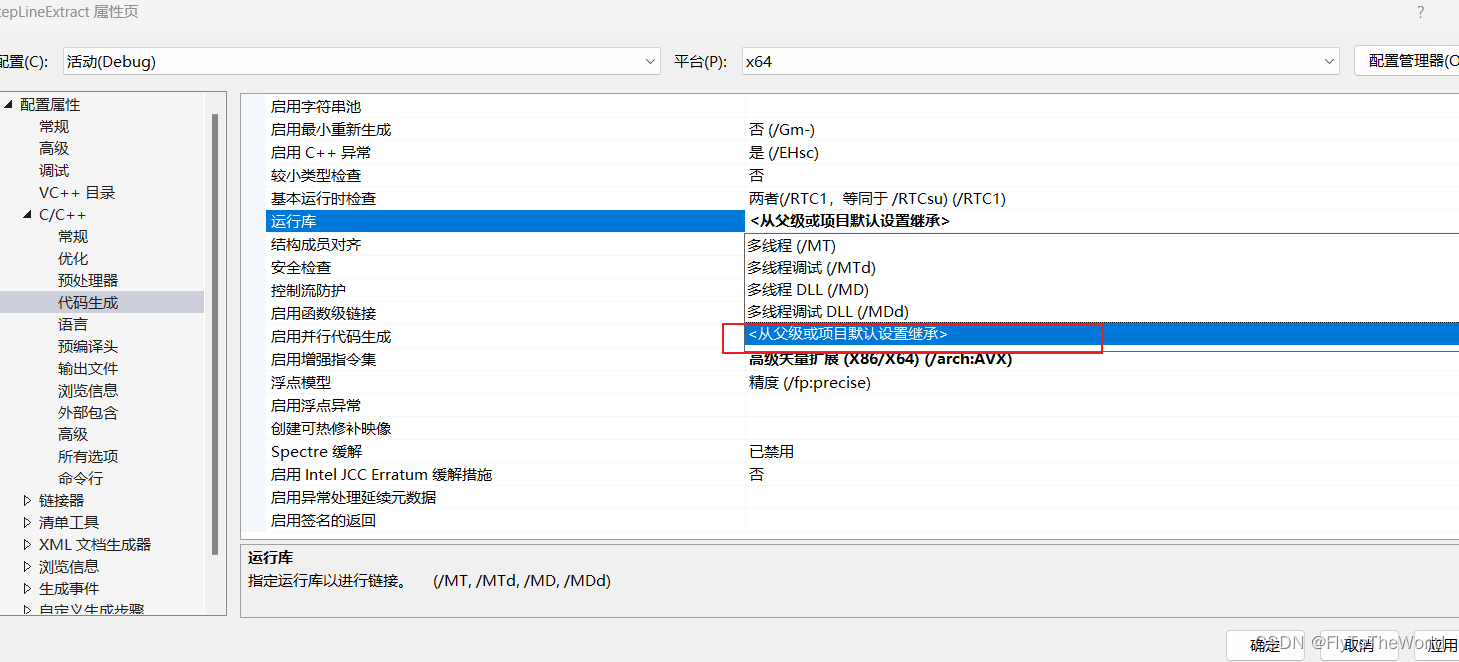Expand the XML 文档生成器 node
This screenshot has width=1459, height=662.
pos(27,543)
